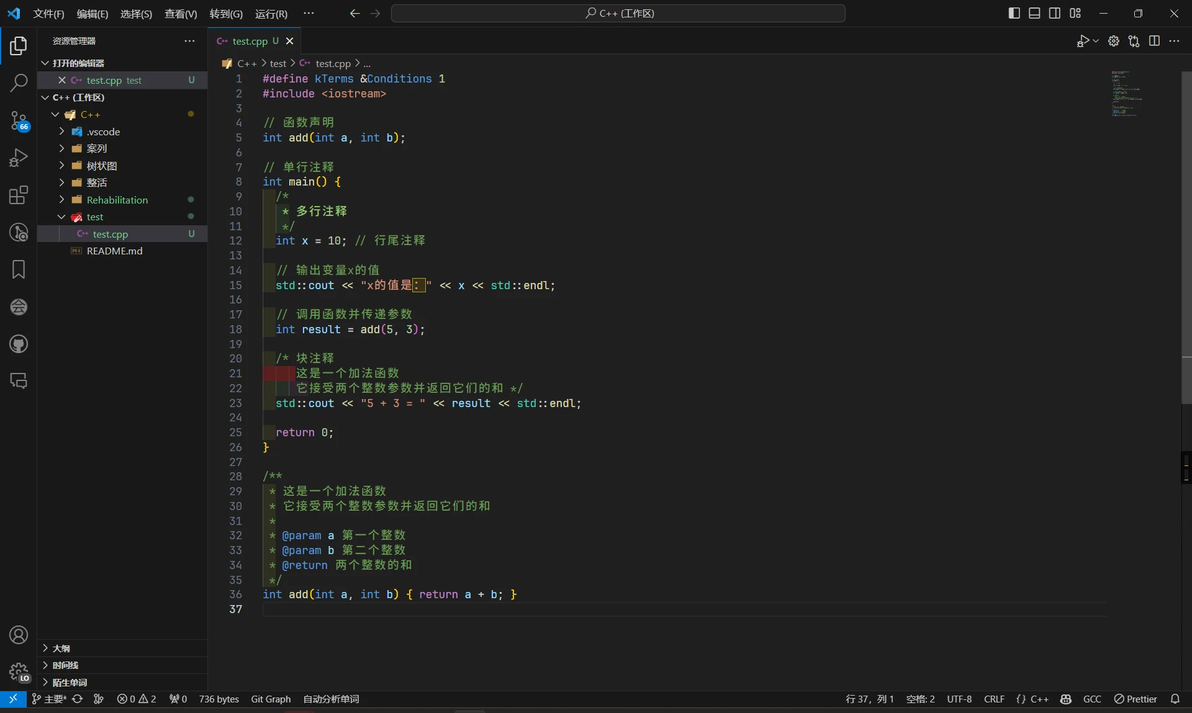The width and height of the screenshot is (1192, 713).
Task: Click the Prettier status item
Action: (1135, 699)
